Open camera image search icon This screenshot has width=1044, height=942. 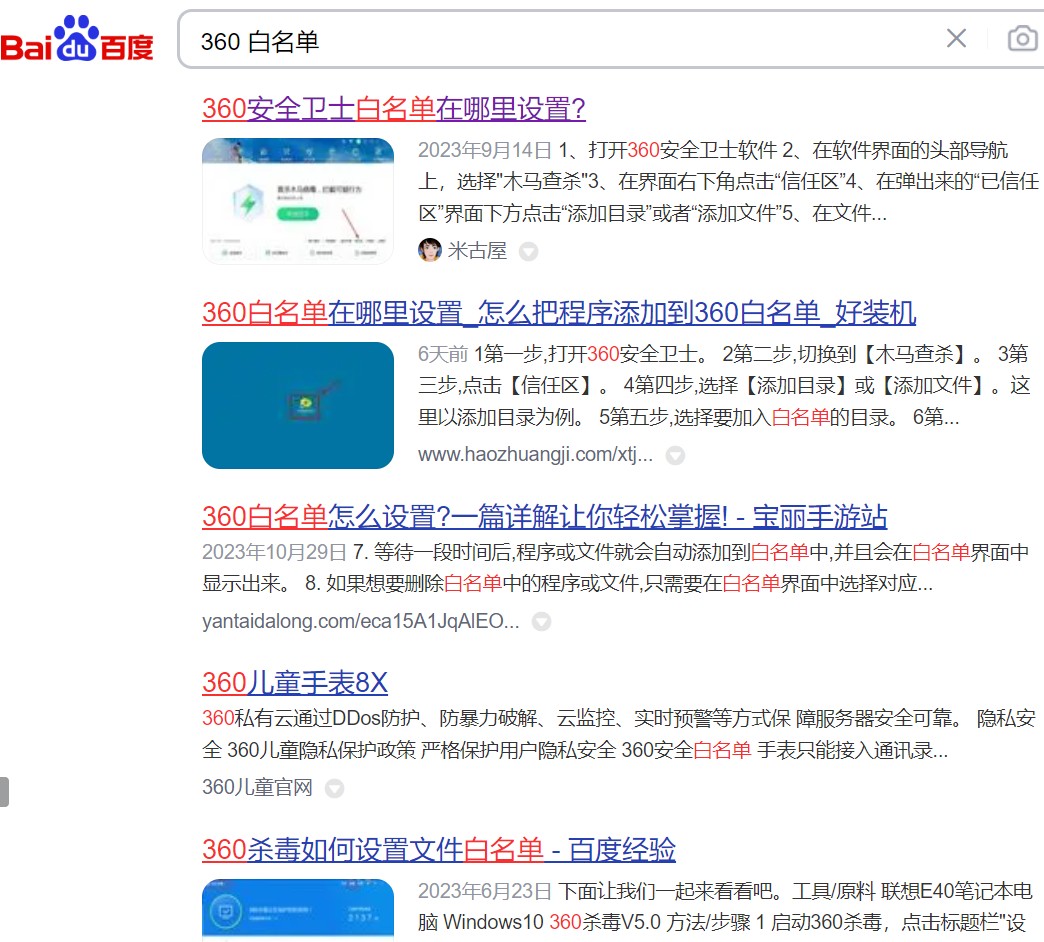click(x=1023, y=39)
